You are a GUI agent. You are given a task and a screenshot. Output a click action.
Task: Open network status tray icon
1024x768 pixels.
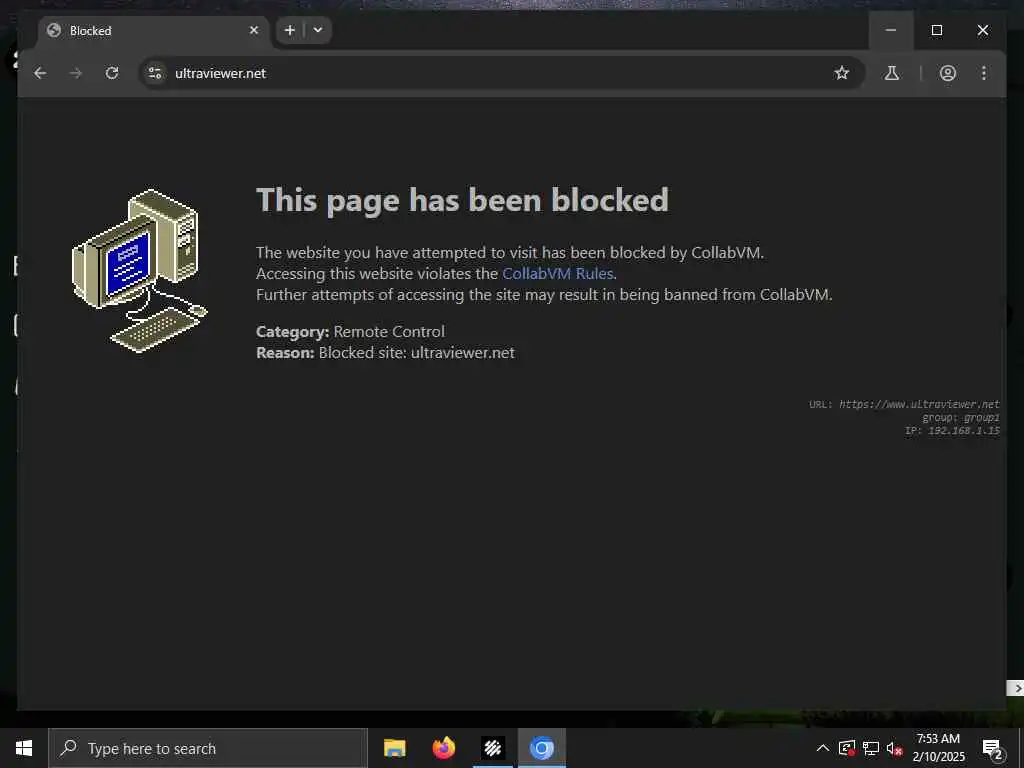click(x=871, y=748)
